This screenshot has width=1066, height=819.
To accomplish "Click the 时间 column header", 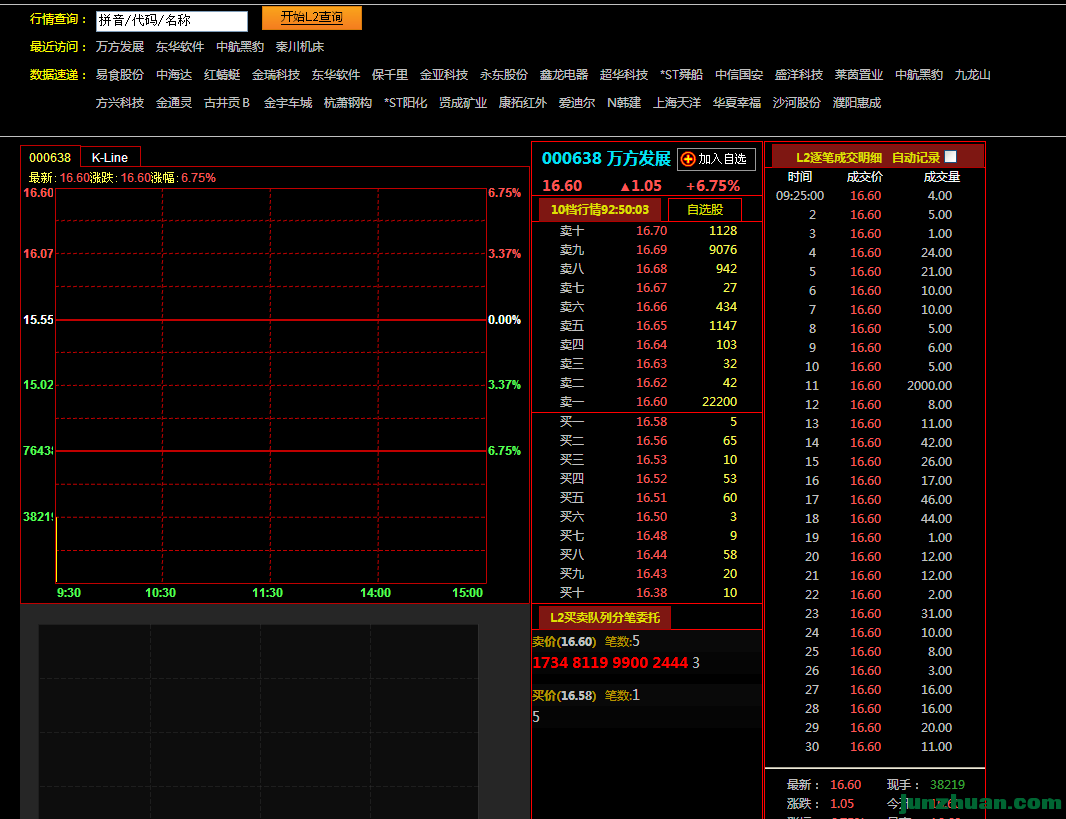I will [x=800, y=177].
